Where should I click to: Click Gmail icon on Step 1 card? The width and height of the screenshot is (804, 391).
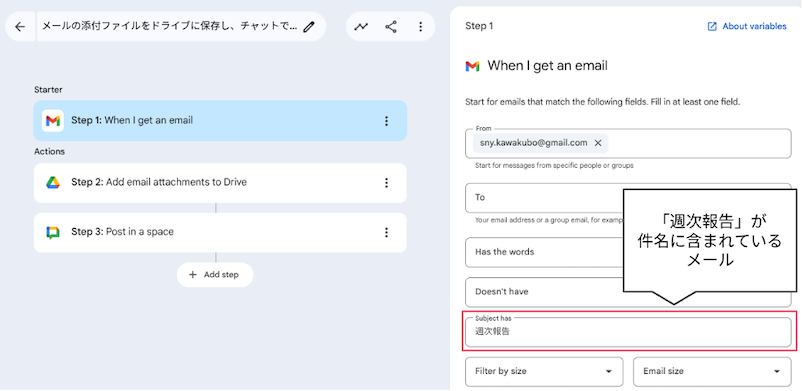53,121
